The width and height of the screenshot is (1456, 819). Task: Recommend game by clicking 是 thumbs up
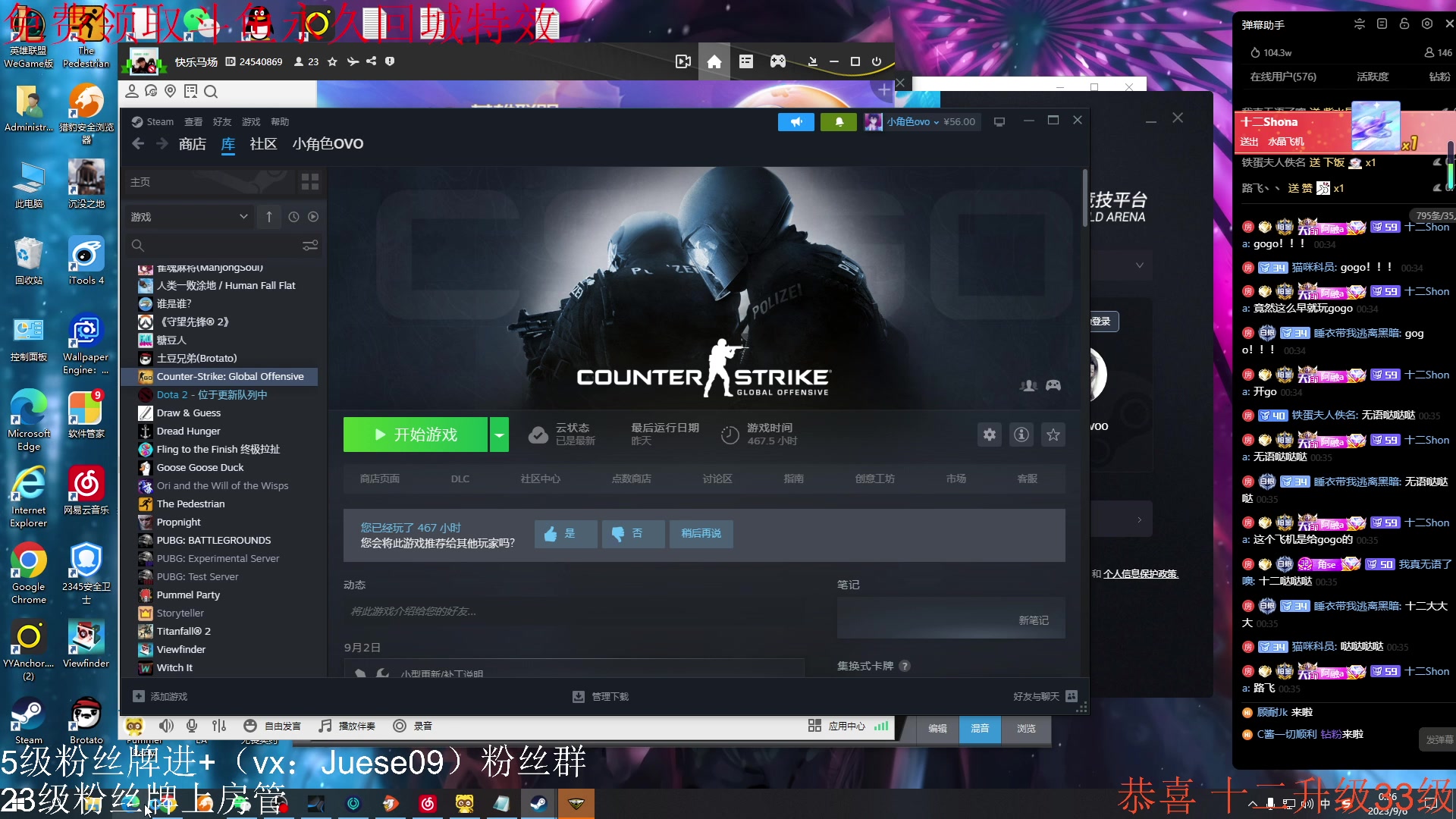pos(565,534)
